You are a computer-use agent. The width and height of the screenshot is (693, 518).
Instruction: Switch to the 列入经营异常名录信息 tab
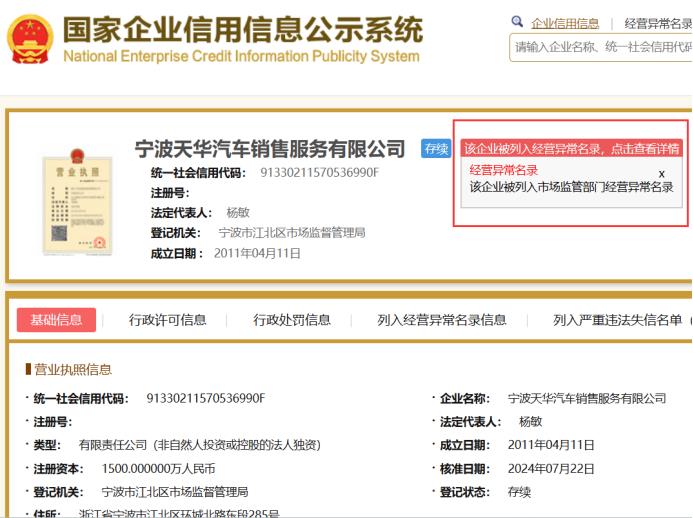(x=442, y=320)
